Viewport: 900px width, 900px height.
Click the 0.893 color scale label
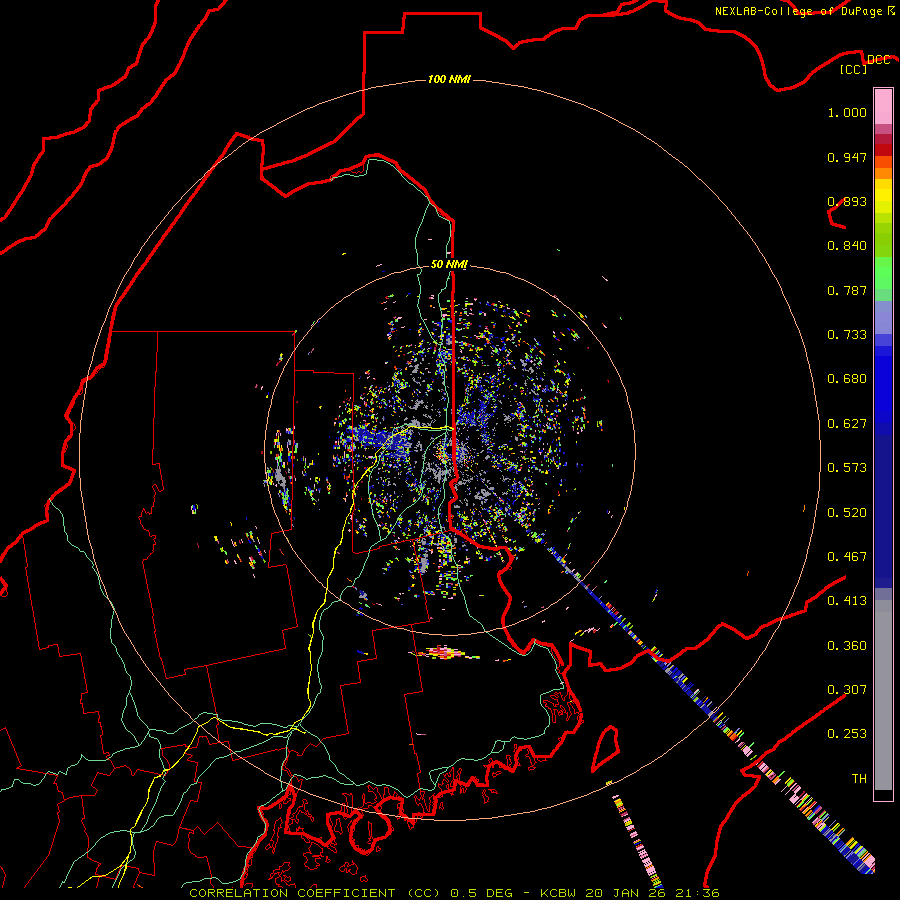(847, 201)
